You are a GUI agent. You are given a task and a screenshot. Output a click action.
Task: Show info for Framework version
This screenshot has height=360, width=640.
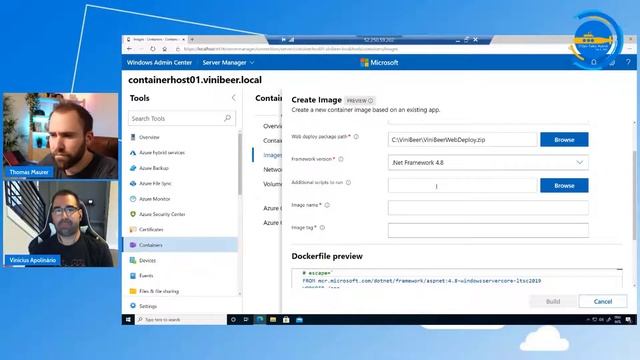pyautogui.click(x=341, y=159)
